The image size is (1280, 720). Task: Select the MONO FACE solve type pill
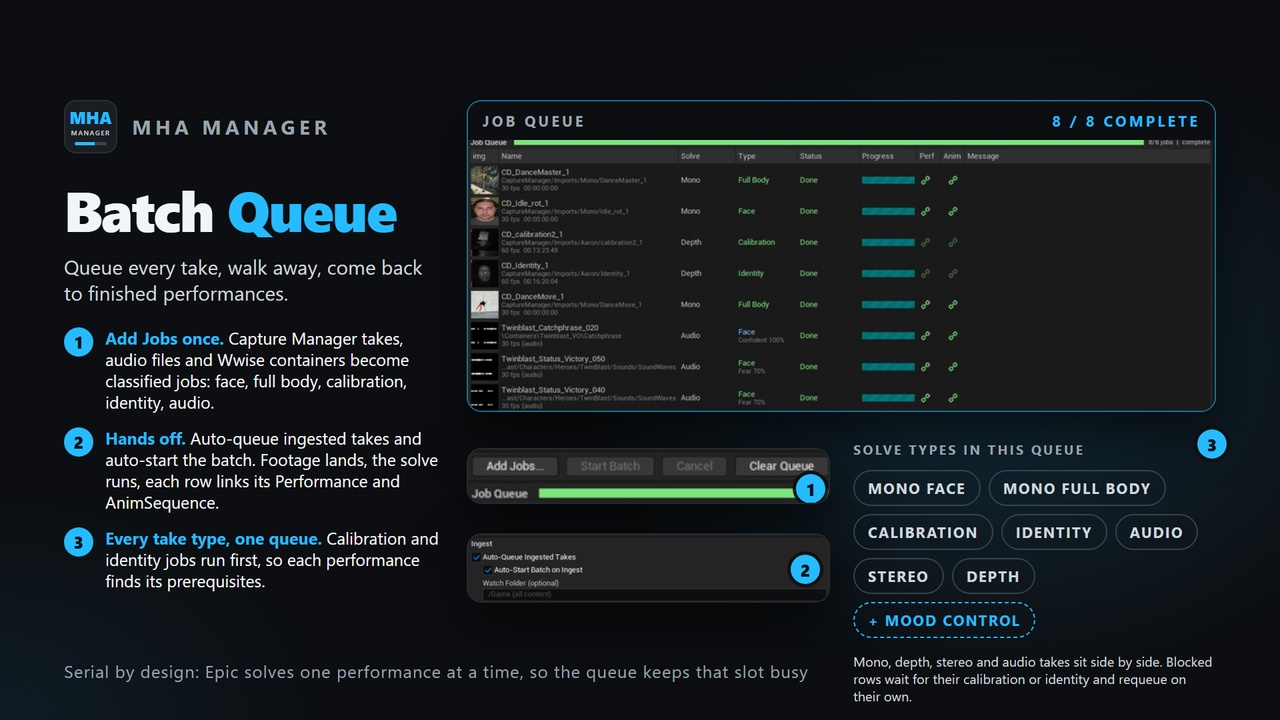916,489
